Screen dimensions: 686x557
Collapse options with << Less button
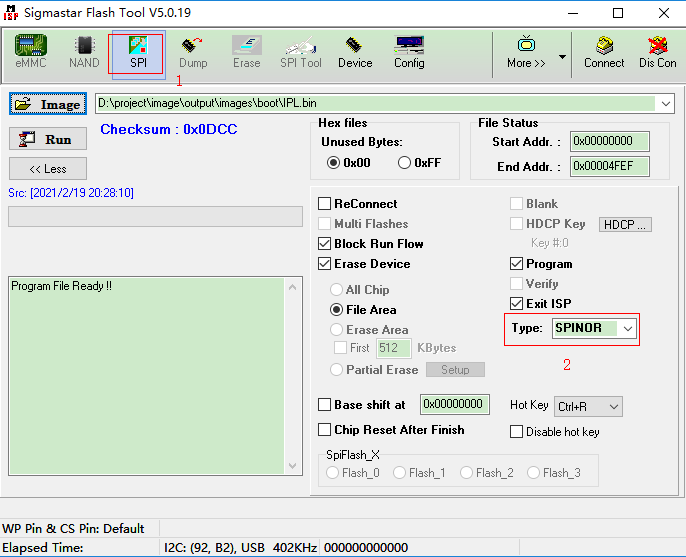[x=48, y=169]
